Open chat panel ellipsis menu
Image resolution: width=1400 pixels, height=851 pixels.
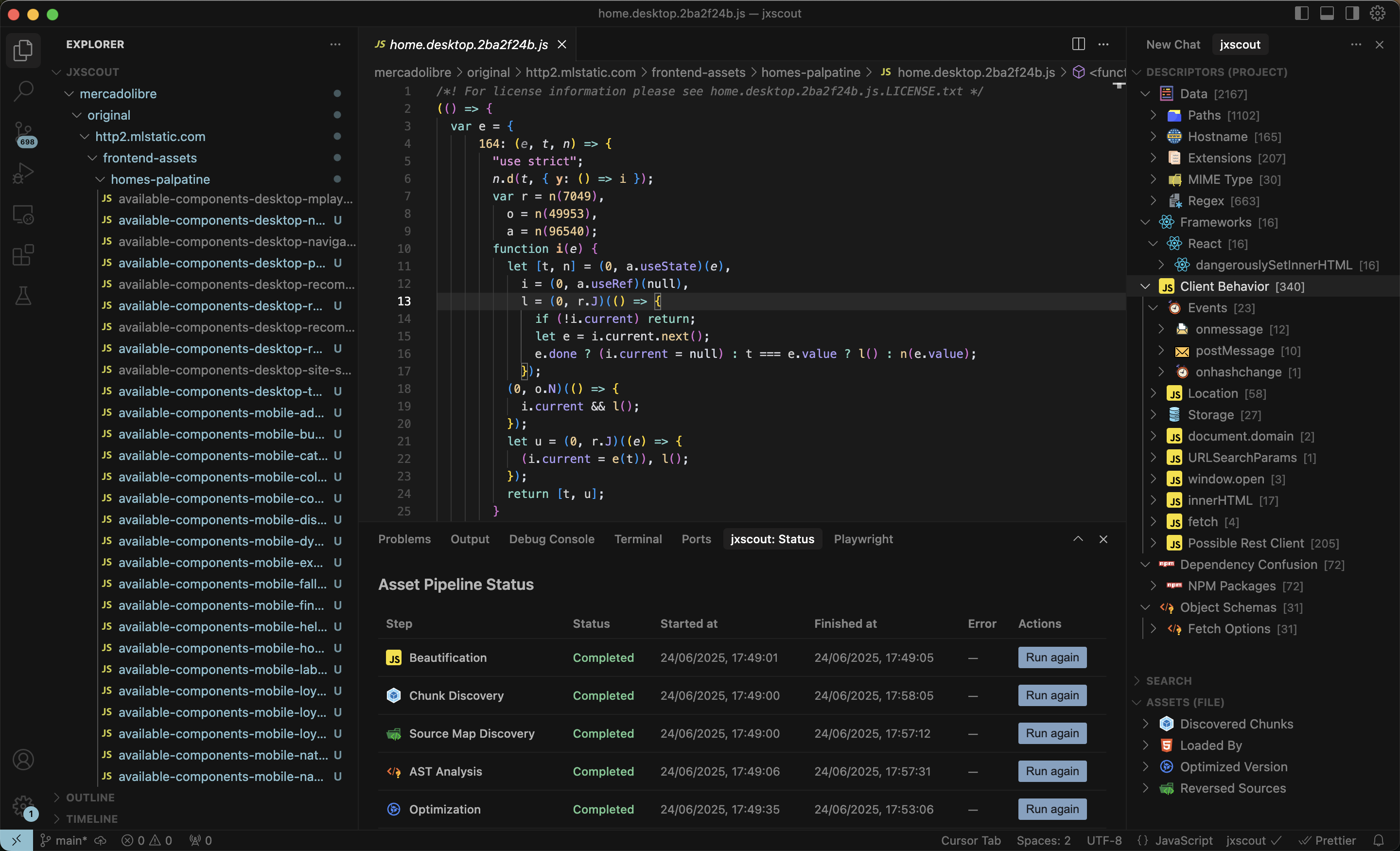click(x=1356, y=44)
